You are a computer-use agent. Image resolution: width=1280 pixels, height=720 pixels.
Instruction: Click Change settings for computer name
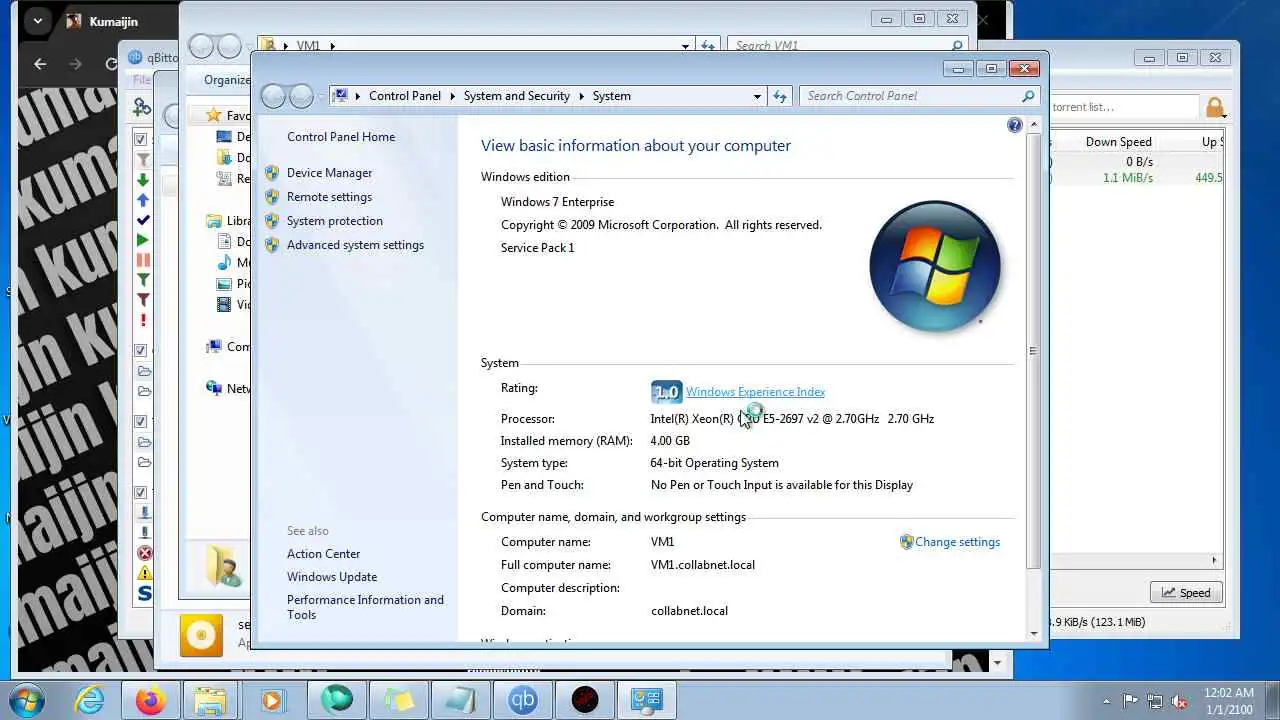957,542
